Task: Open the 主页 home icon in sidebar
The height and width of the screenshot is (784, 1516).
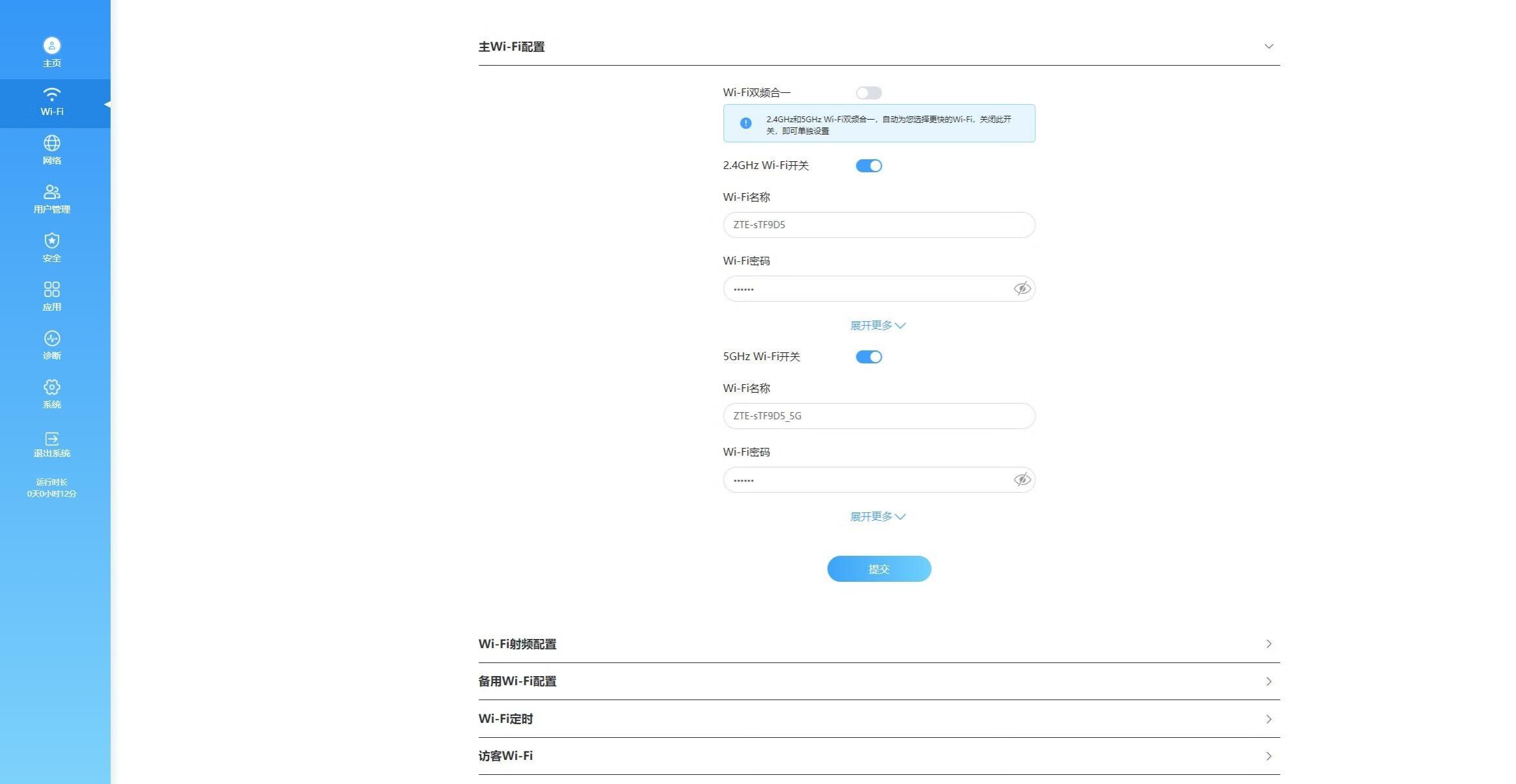Action: 52,46
